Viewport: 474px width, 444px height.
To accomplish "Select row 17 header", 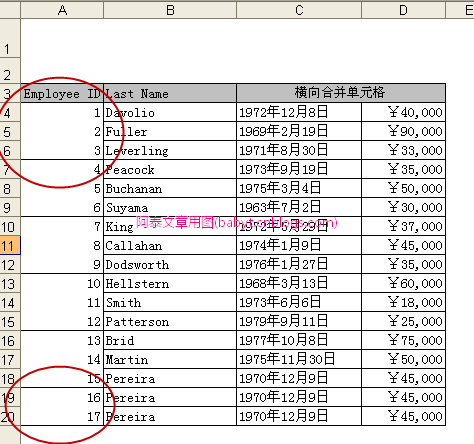I will 10,360.
